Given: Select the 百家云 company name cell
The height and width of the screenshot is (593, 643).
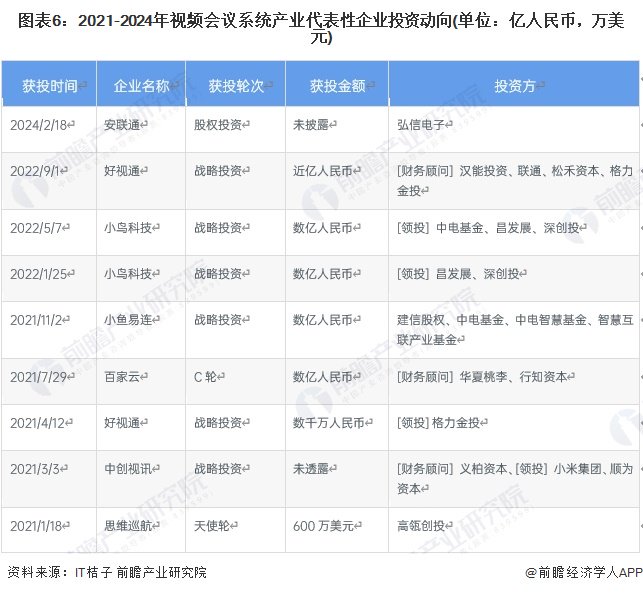Looking at the screenshot, I should pos(125,377).
